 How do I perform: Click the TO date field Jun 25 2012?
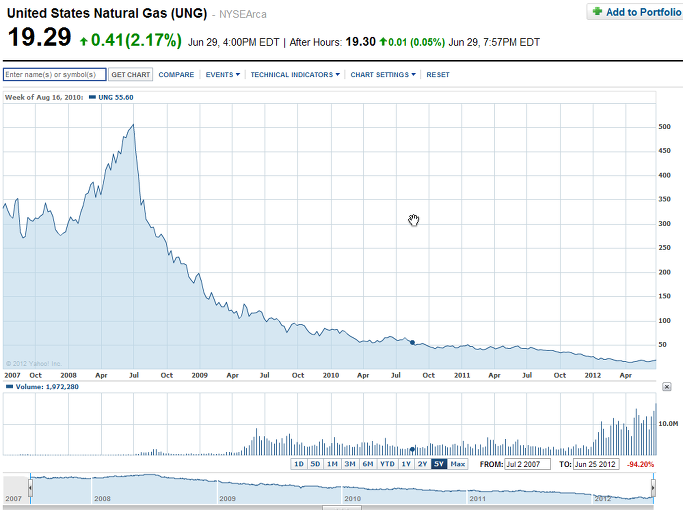point(596,464)
